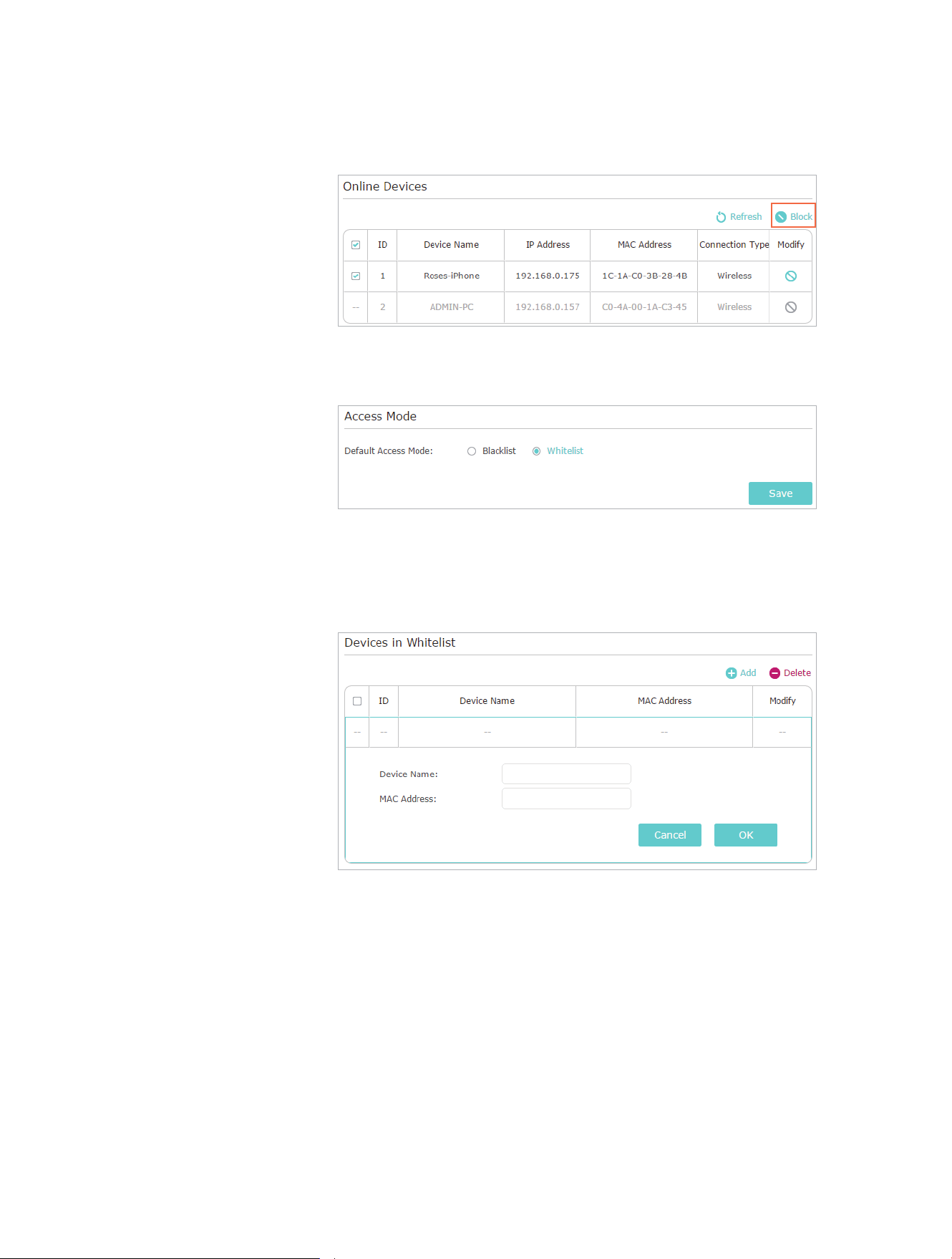This screenshot has width=952, height=1259.
Task: Click block icon for Roses-iPhone row
Action: [791, 276]
